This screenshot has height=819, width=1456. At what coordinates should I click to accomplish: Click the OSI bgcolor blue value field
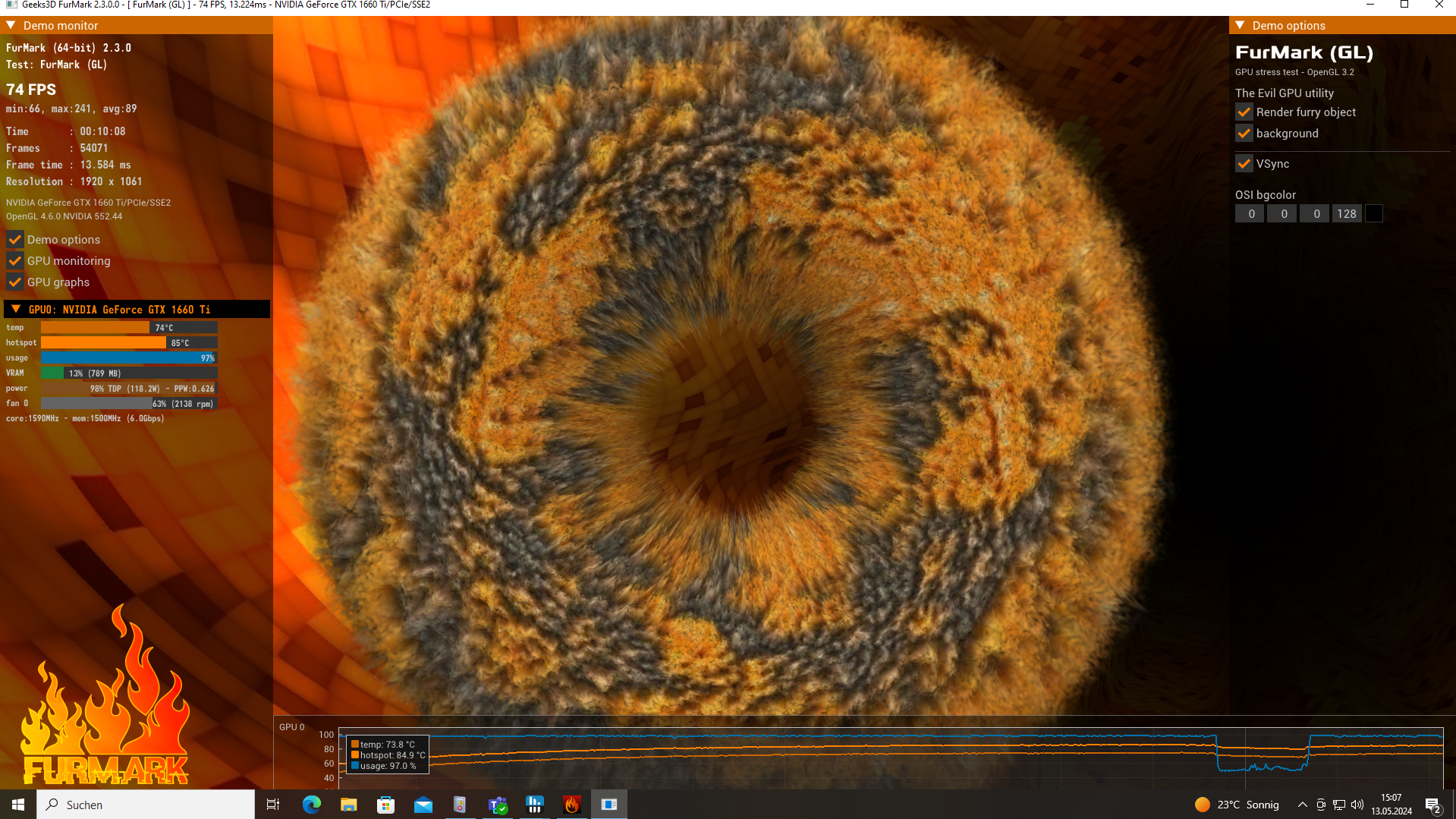click(1316, 214)
